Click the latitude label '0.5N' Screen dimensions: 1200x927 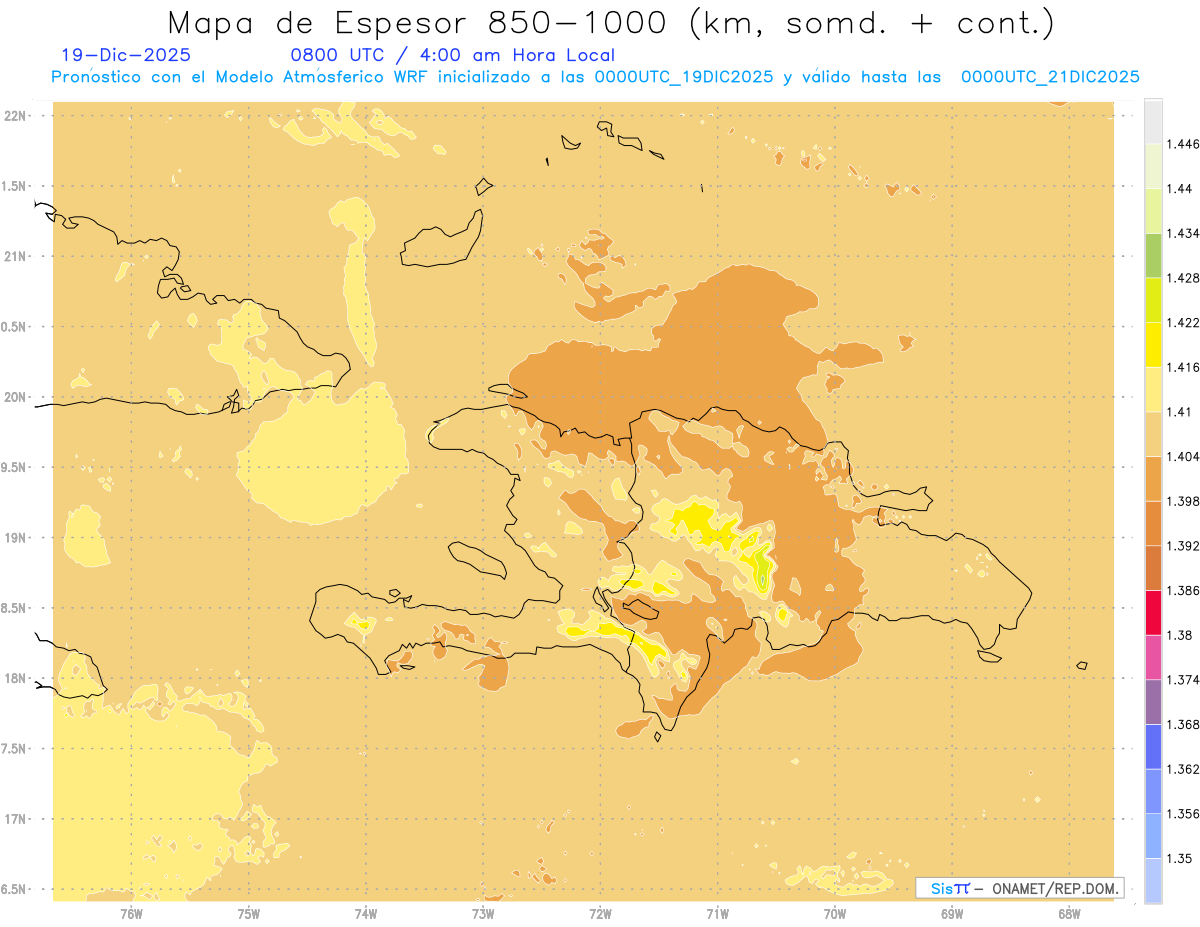click(x=14, y=327)
